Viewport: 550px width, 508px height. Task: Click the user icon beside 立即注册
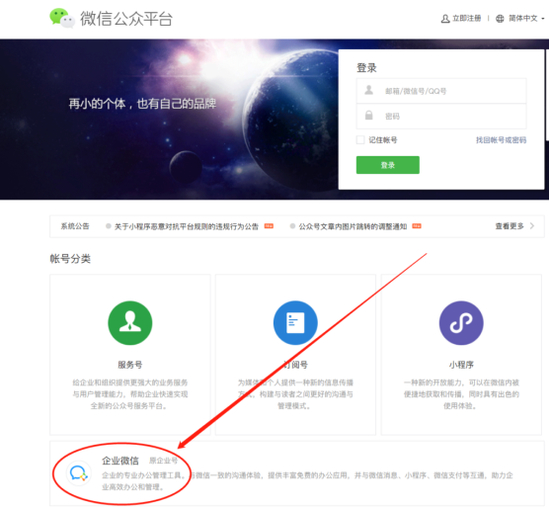click(x=445, y=19)
